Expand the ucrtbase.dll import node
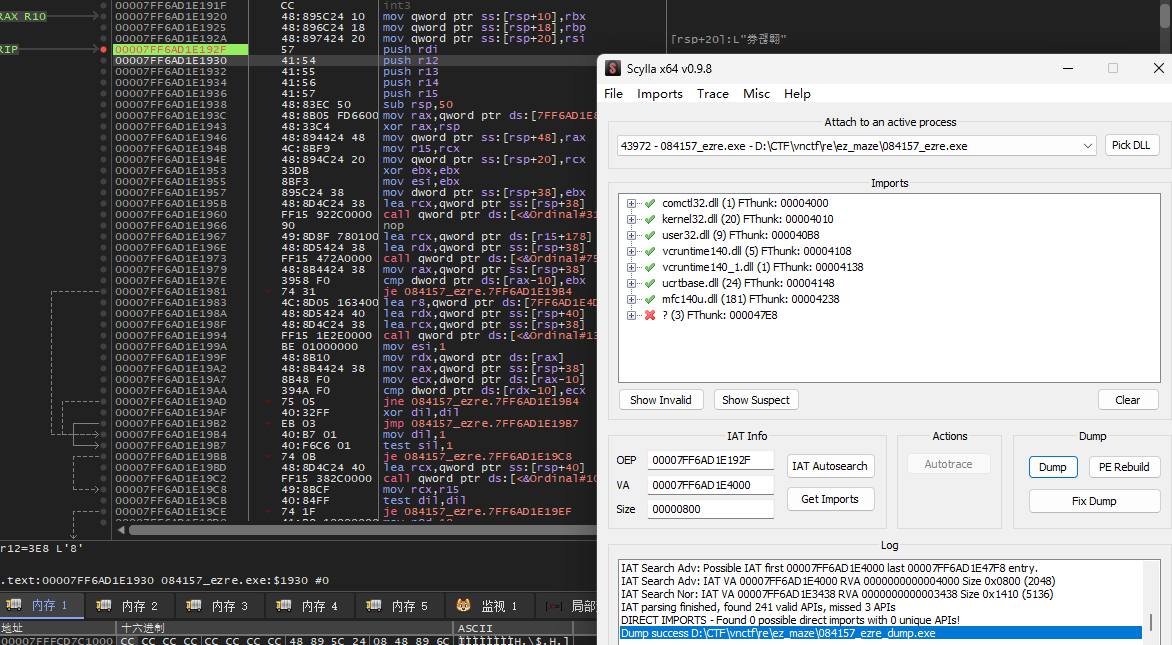This screenshot has height=645, width=1172. pyautogui.click(x=631, y=283)
